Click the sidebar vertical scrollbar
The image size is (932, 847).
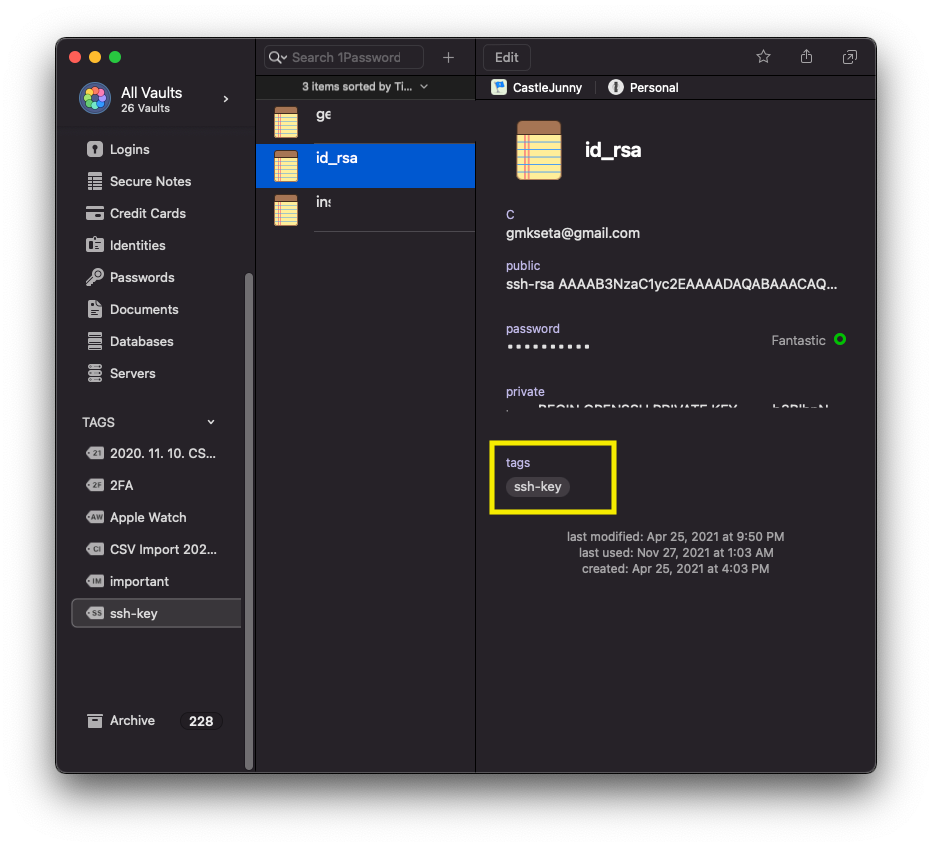click(249, 521)
